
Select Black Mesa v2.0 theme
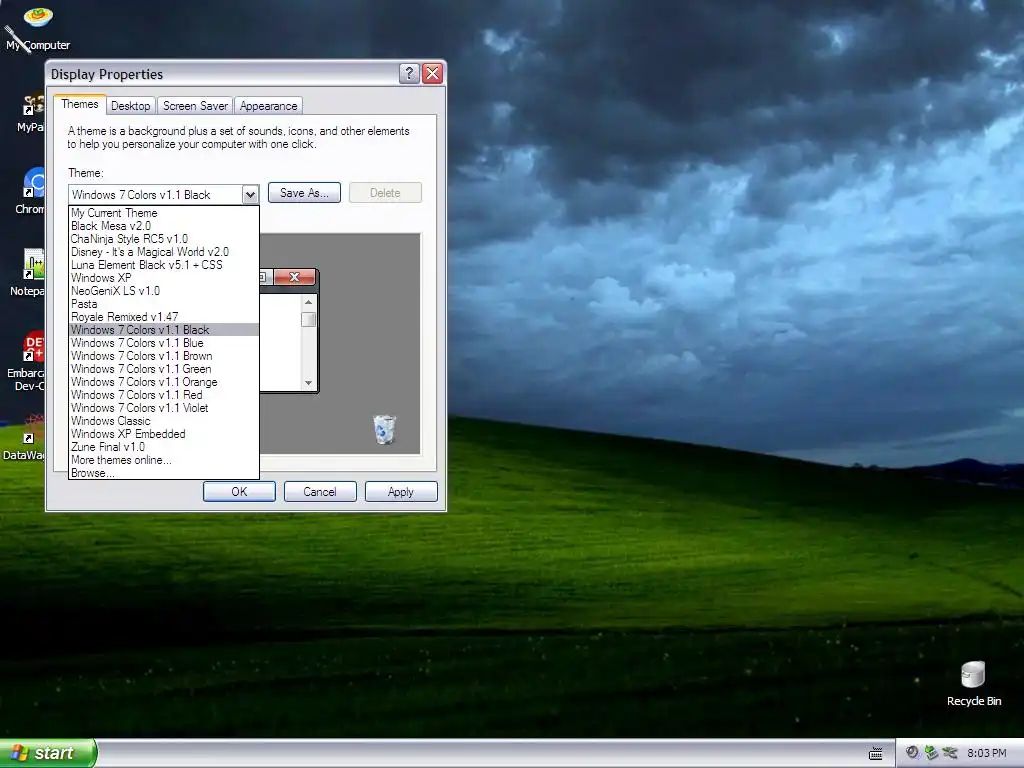[164, 226]
